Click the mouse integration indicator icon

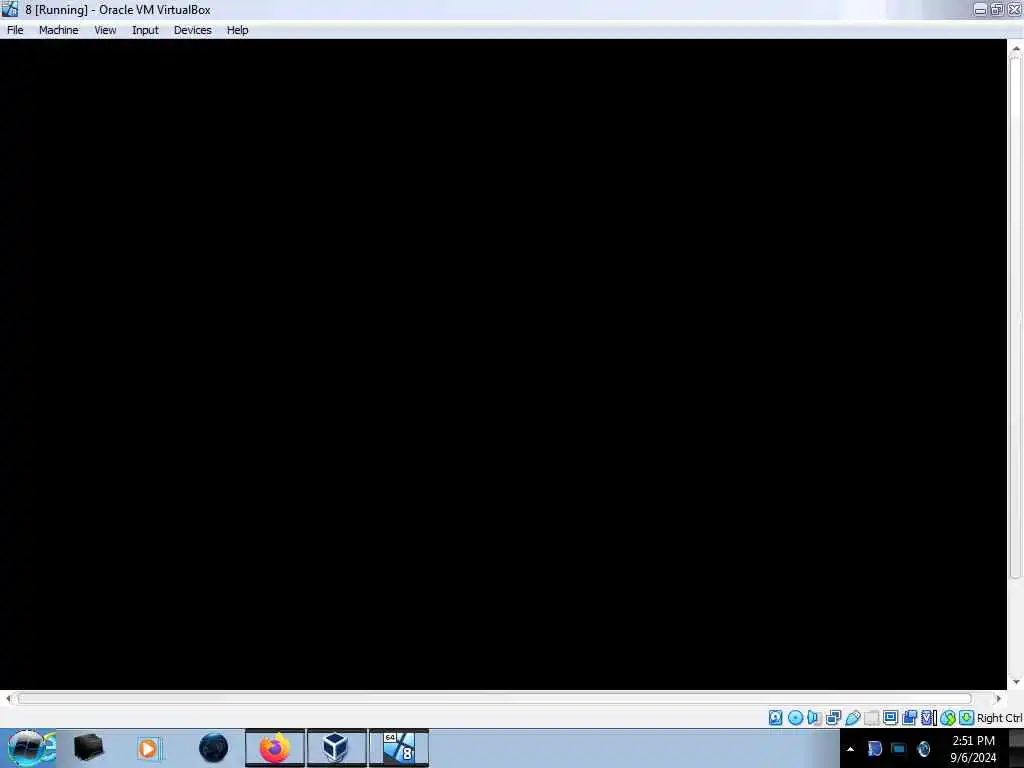tap(948, 718)
